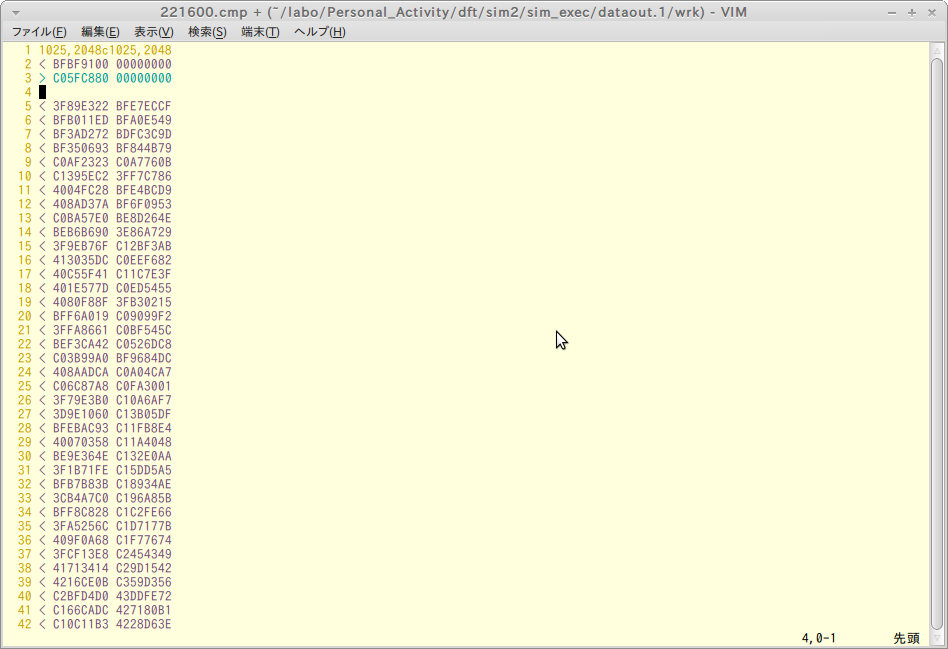948x649 pixels.
Task: Click line 1 text 1025,2048c1025,2048
Action: tap(105, 50)
